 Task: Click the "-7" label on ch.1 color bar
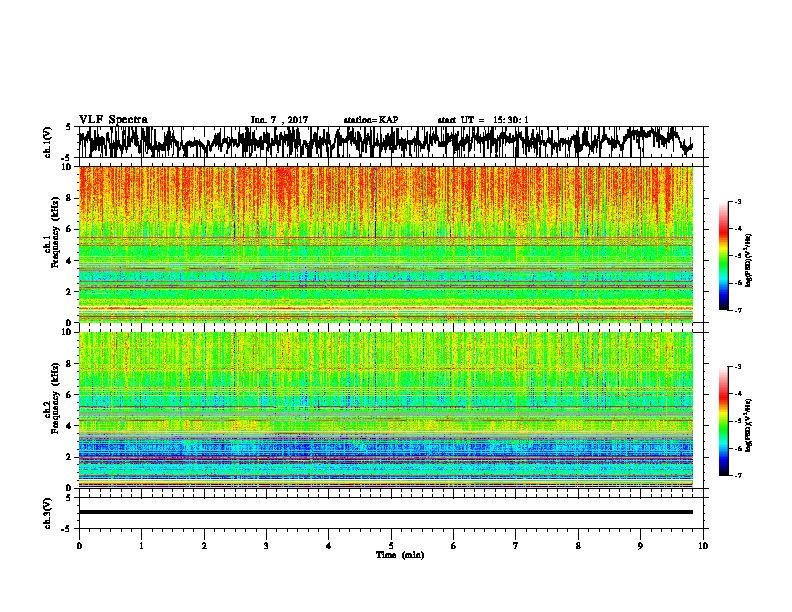738,310
